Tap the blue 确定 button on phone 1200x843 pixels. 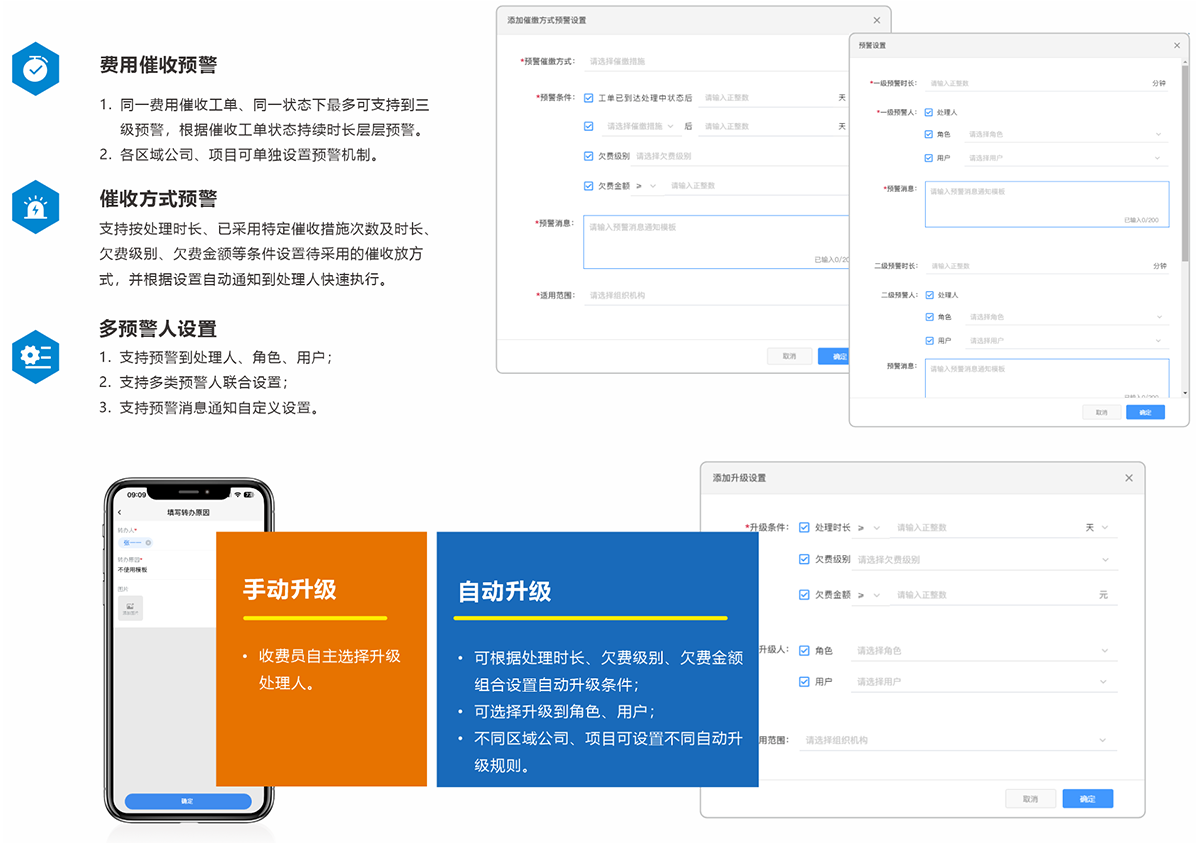(187, 801)
